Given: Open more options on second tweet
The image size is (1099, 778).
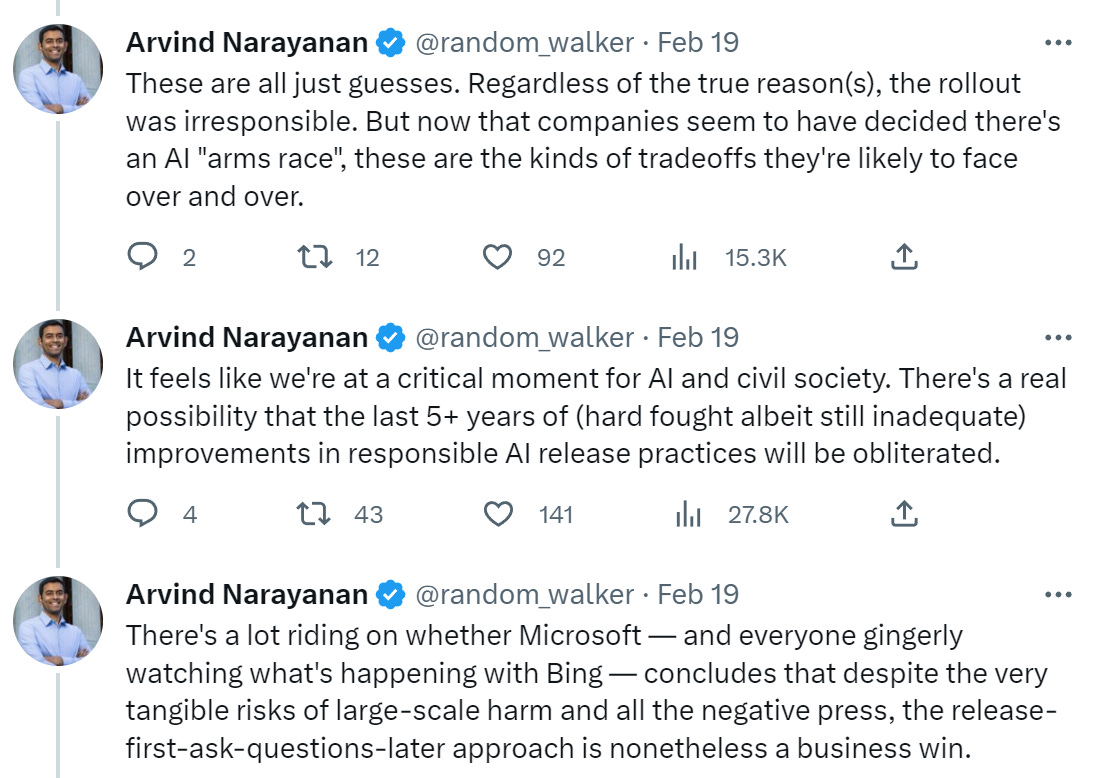Looking at the screenshot, I should pyautogui.click(x=1057, y=337).
